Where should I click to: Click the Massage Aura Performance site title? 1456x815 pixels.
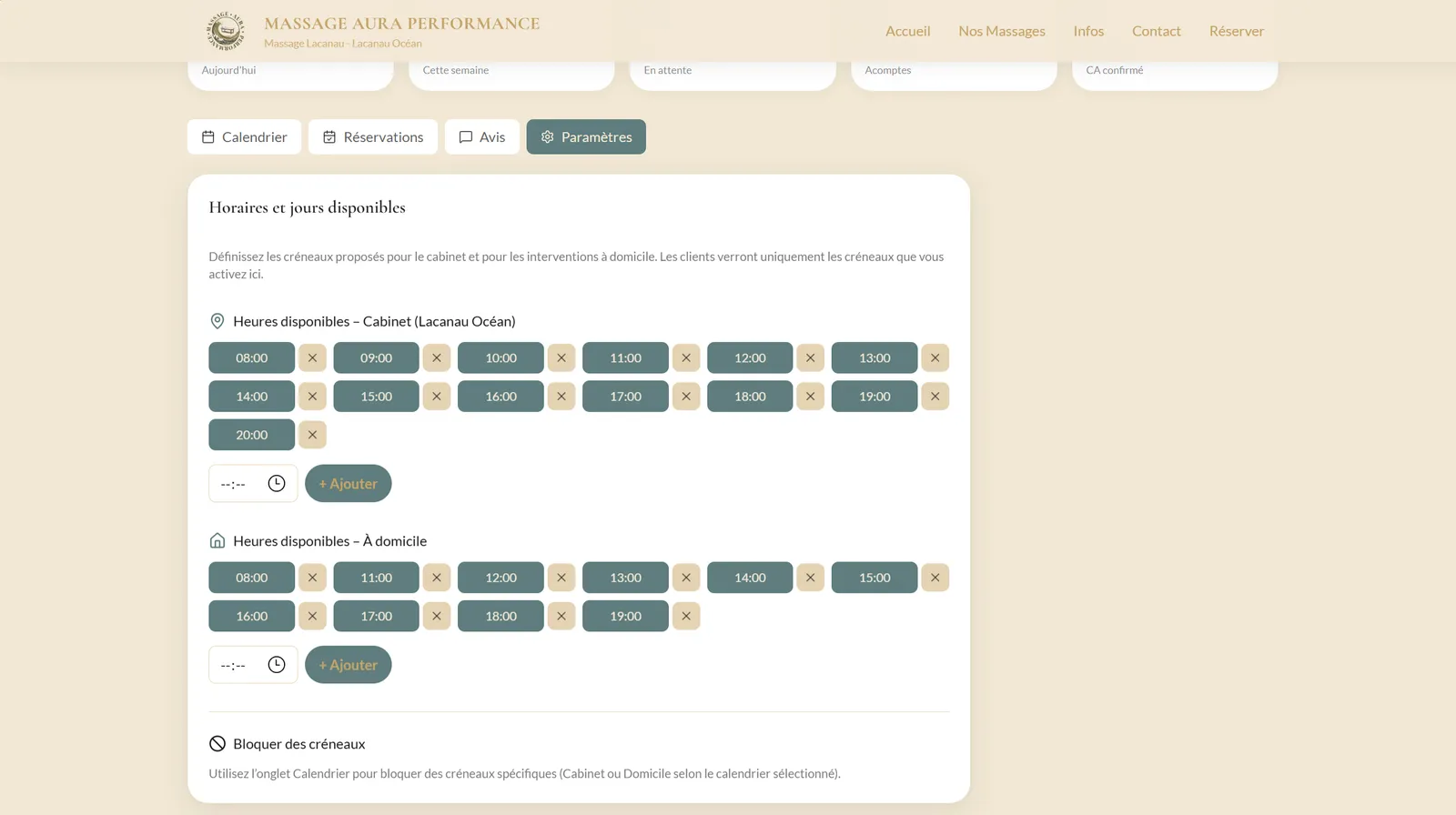[402, 24]
